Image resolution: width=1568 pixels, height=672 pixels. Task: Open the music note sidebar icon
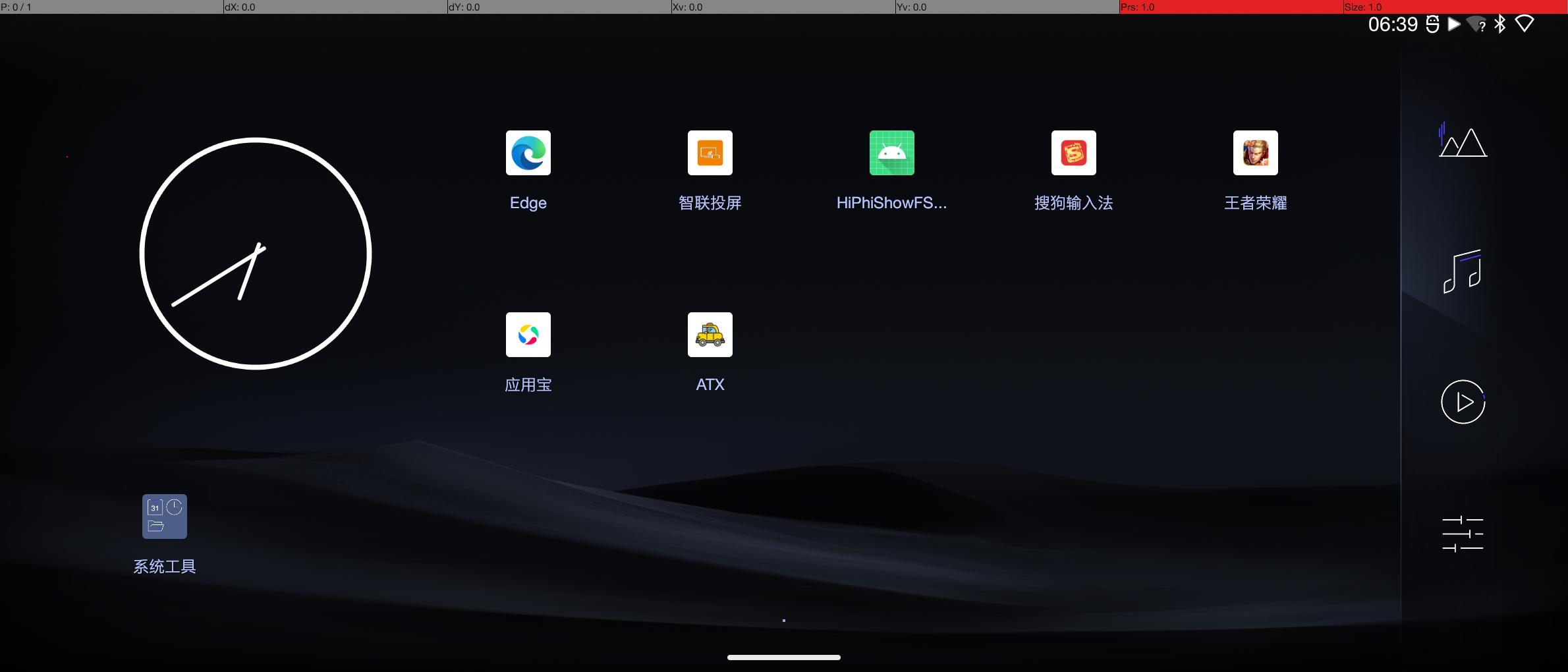1463,271
